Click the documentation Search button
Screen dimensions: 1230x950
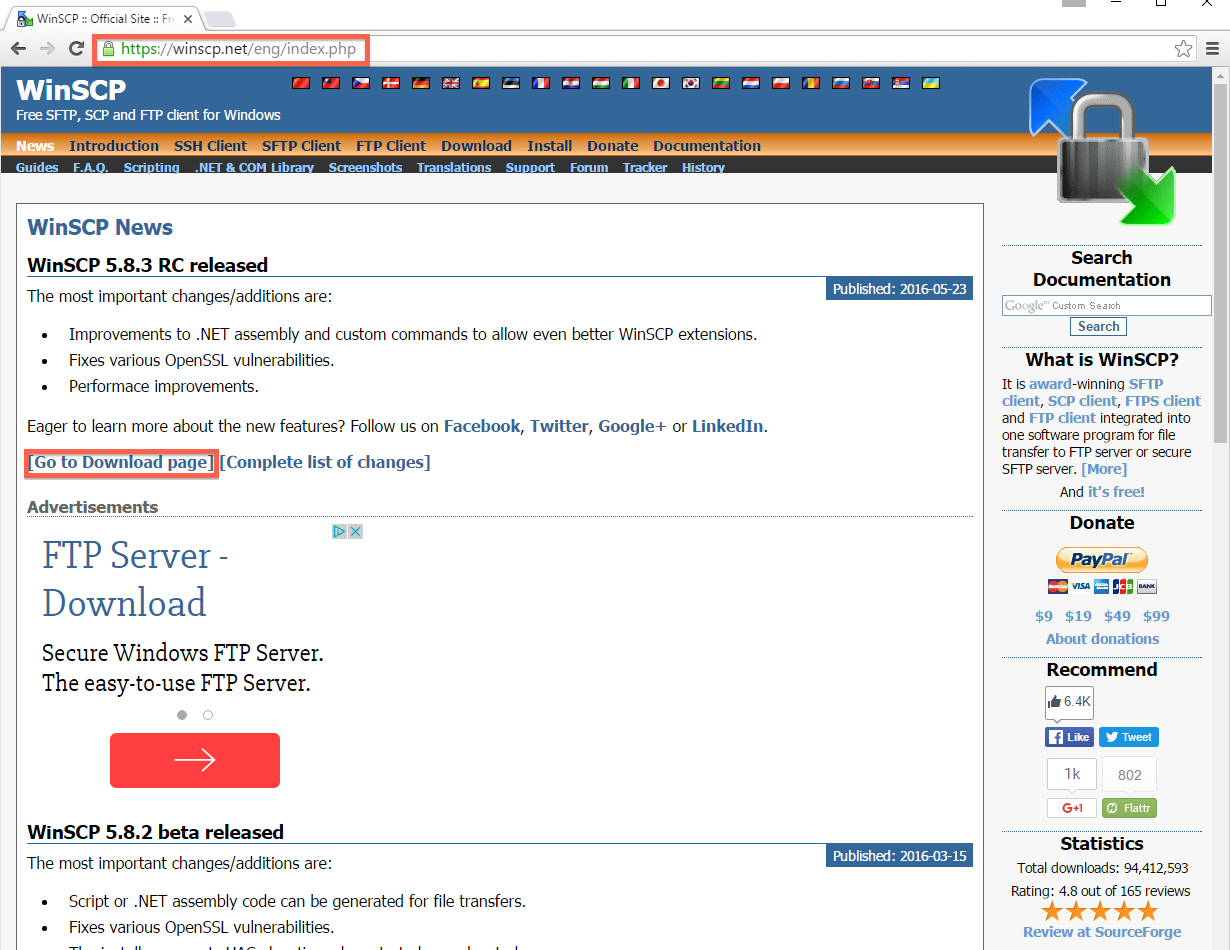click(1098, 326)
